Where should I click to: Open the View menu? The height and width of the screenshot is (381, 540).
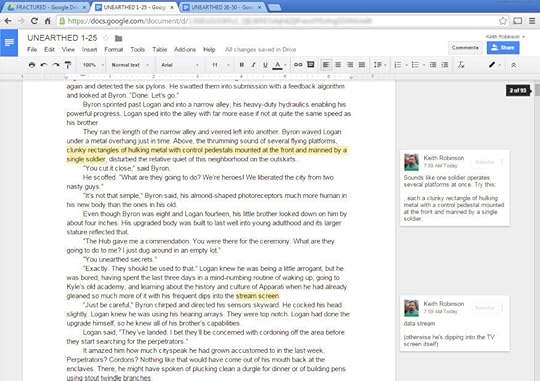(68, 50)
